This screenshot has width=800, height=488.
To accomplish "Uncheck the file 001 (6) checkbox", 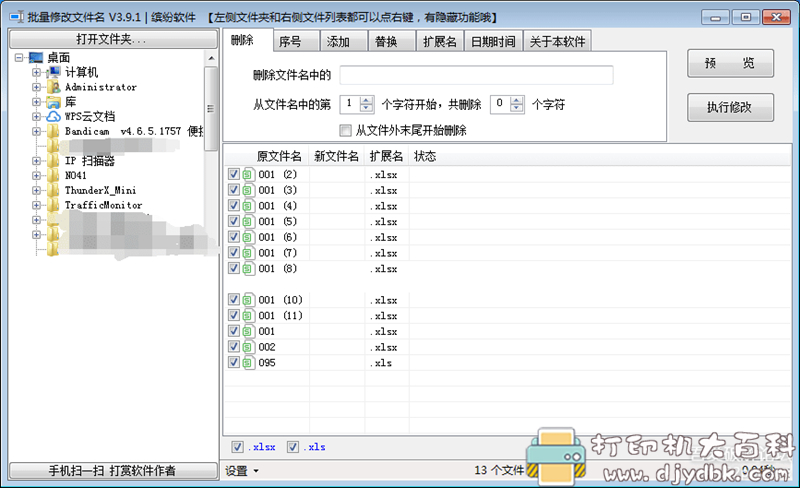I will [x=234, y=237].
